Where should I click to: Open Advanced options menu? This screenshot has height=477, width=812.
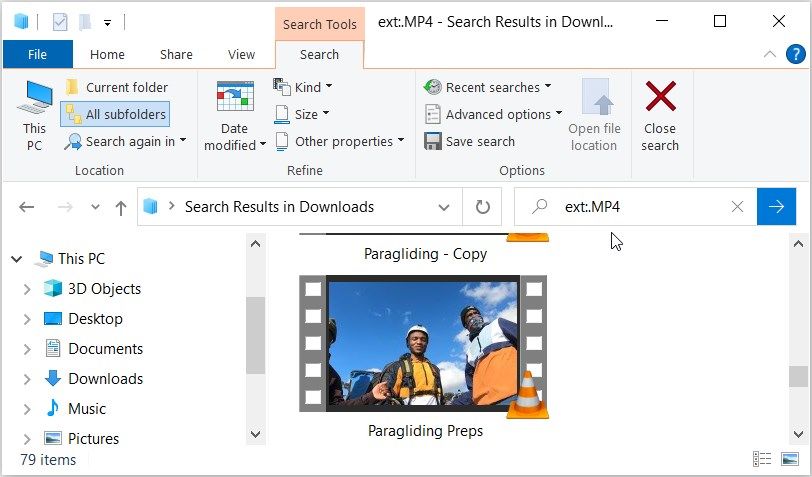(494, 115)
